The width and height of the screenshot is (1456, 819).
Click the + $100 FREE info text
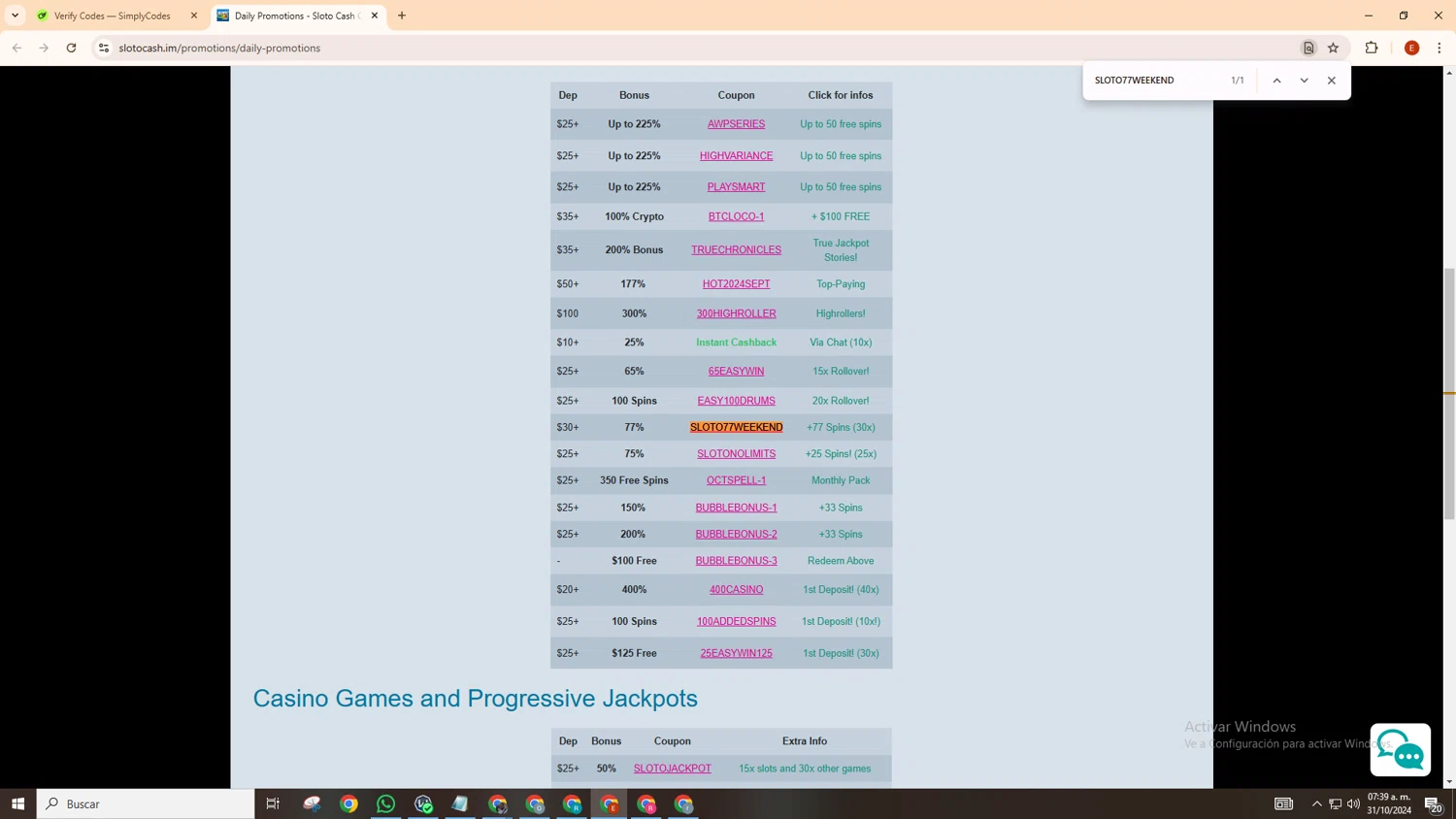click(x=841, y=216)
